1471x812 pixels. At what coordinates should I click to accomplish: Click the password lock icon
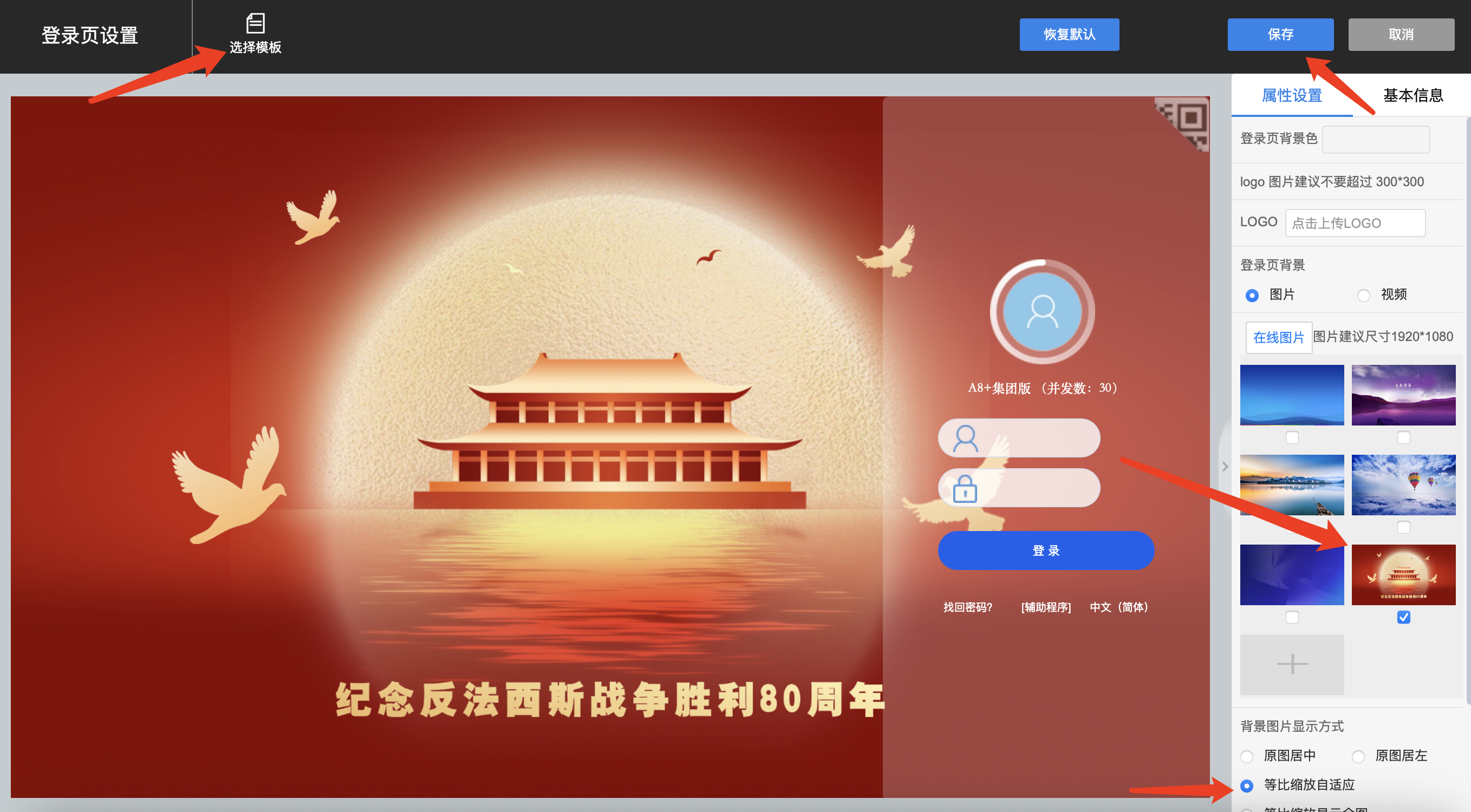[x=965, y=488]
